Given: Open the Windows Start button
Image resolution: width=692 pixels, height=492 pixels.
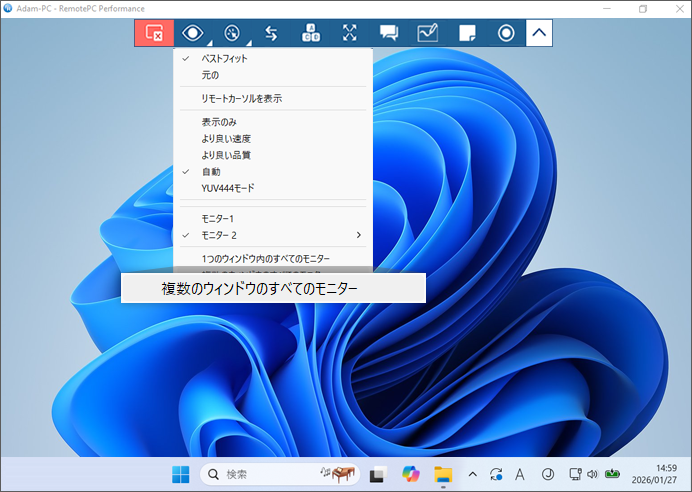Looking at the screenshot, I should pos(181,475).
